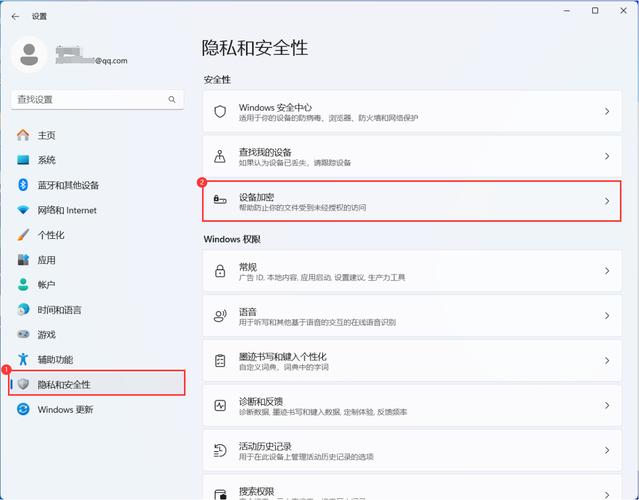The width and height of the screenshot is (639, 500).
Task: Click the lock drive icon for 设备加密
Action: coord(220,200)
